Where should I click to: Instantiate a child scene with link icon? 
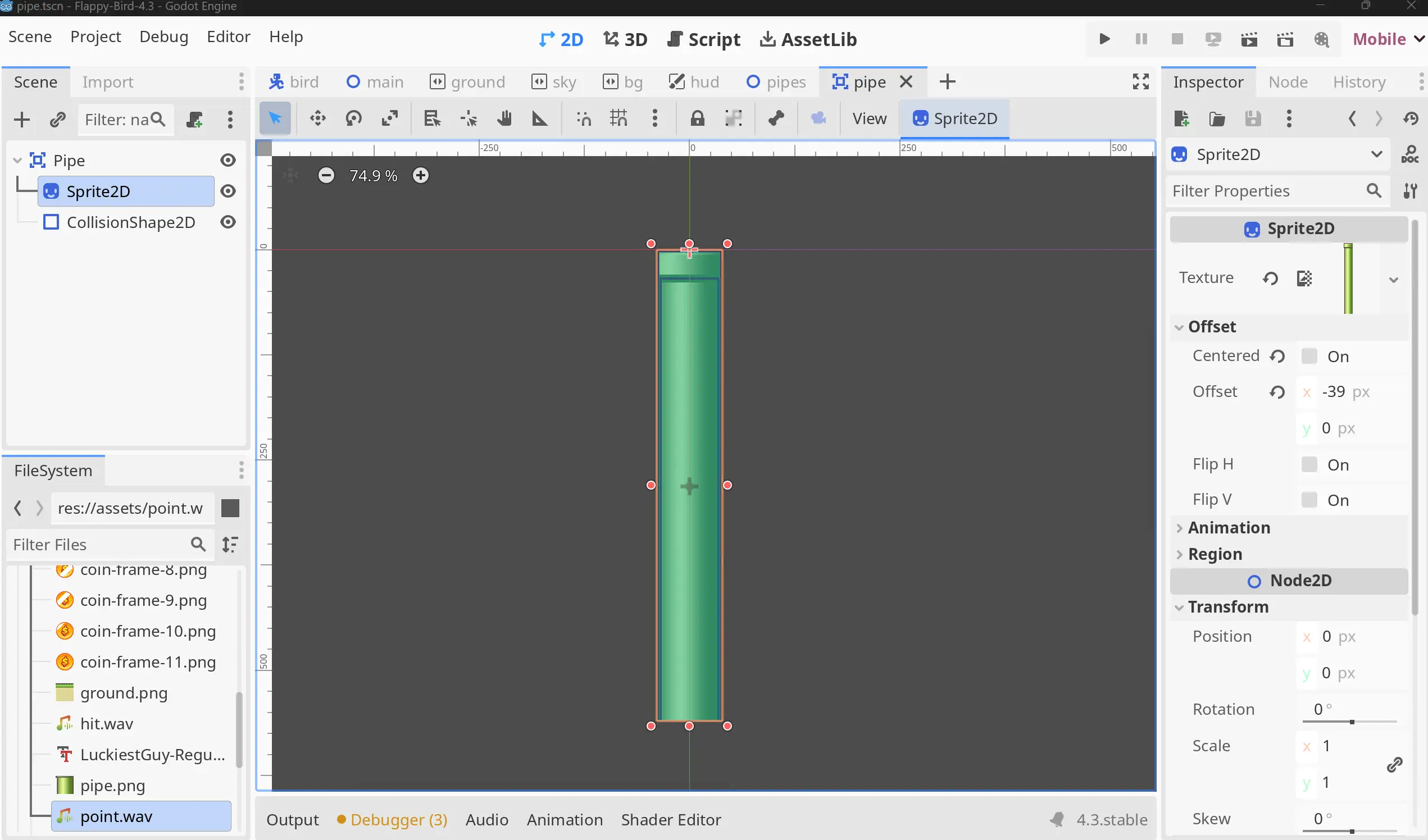click(57, 120)
